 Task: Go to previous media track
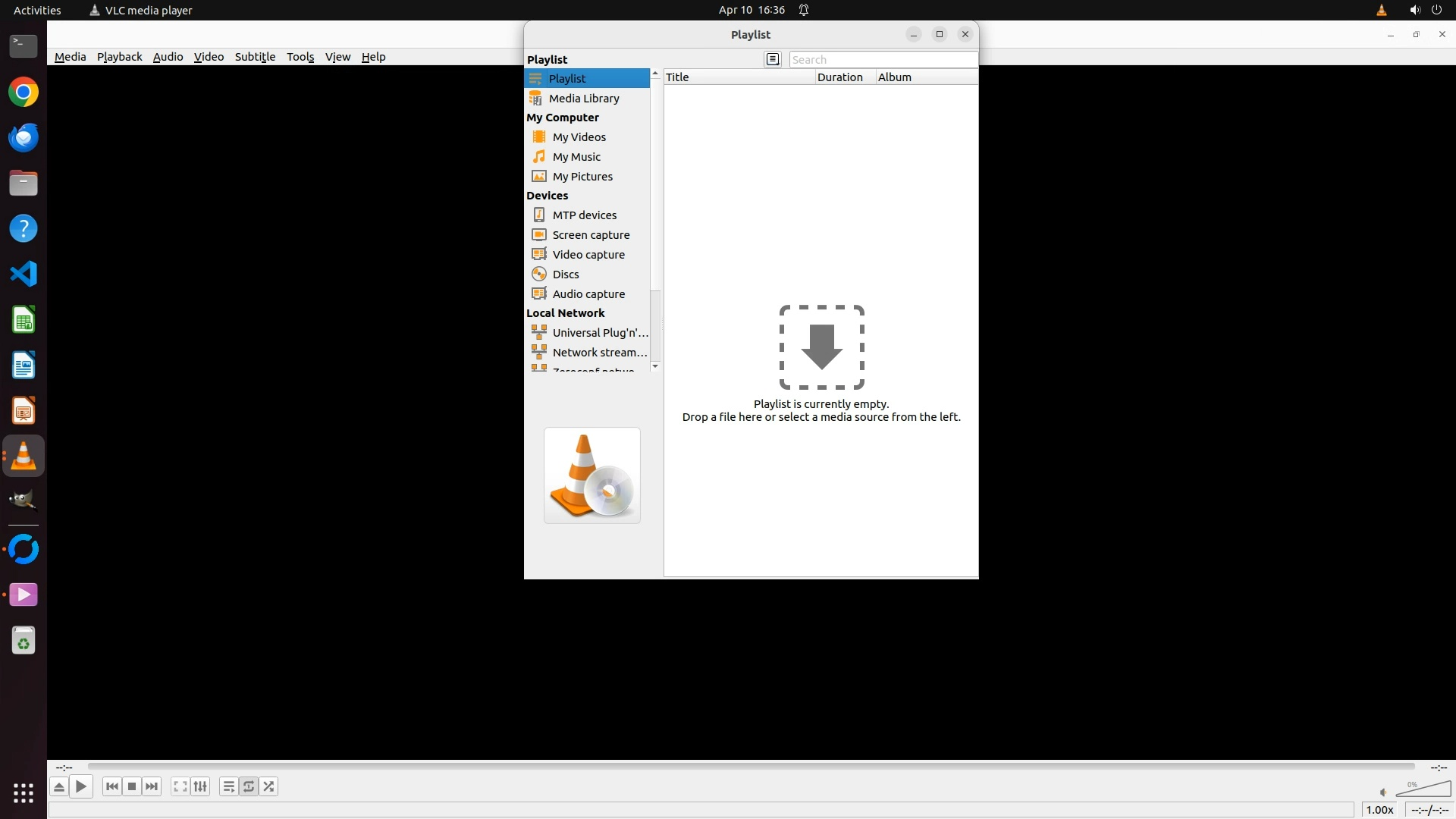tap(112, 786)
